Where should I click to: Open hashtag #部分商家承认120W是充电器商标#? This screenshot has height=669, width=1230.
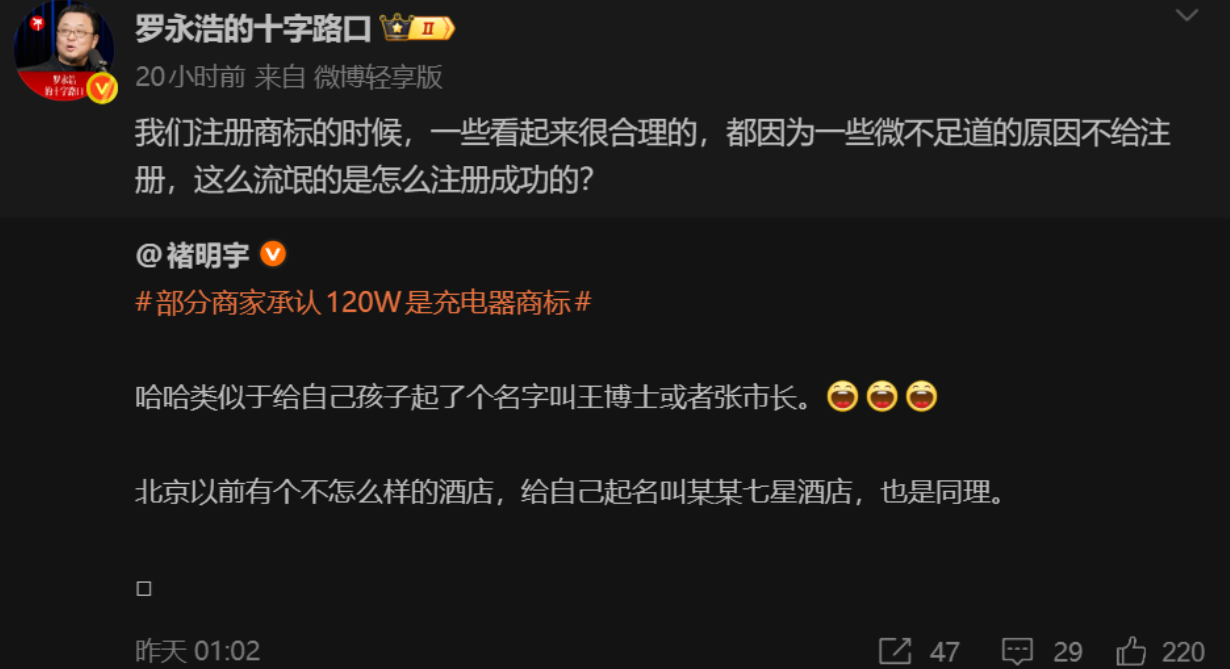pyautogui.click(x=363, y=303)
